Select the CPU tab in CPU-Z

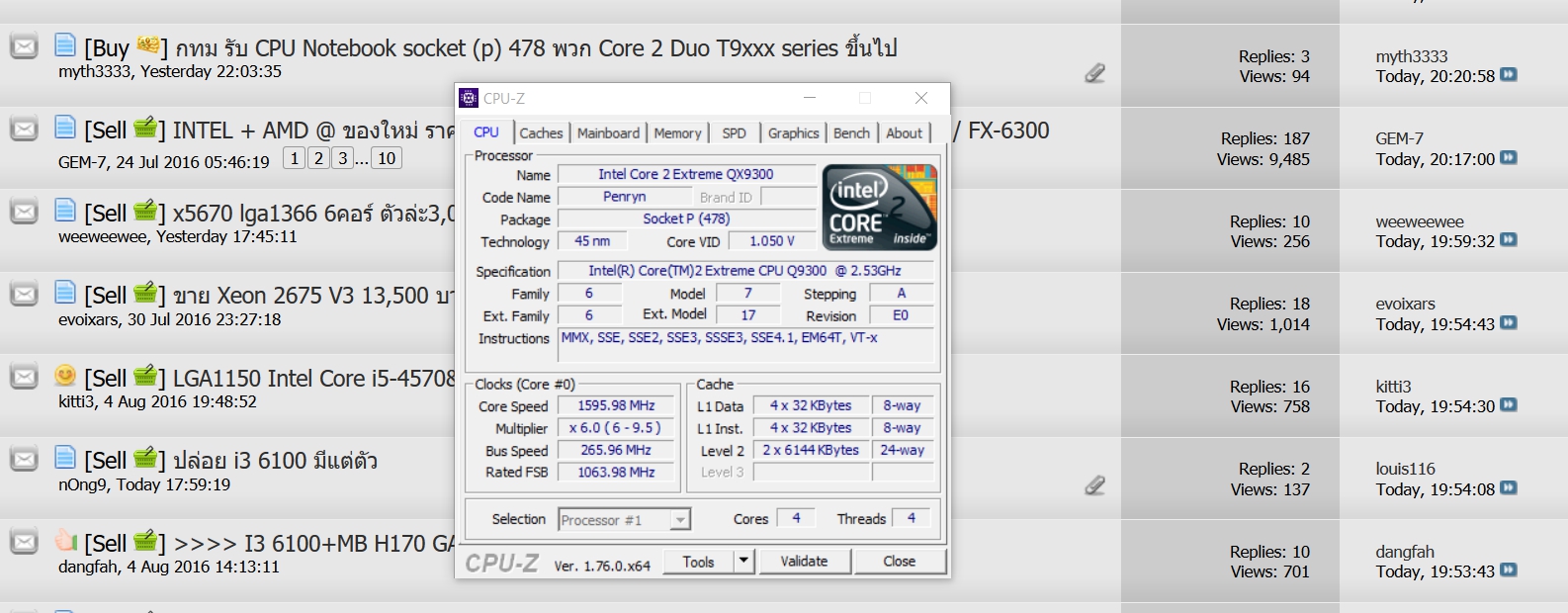[x=486, y=132]
